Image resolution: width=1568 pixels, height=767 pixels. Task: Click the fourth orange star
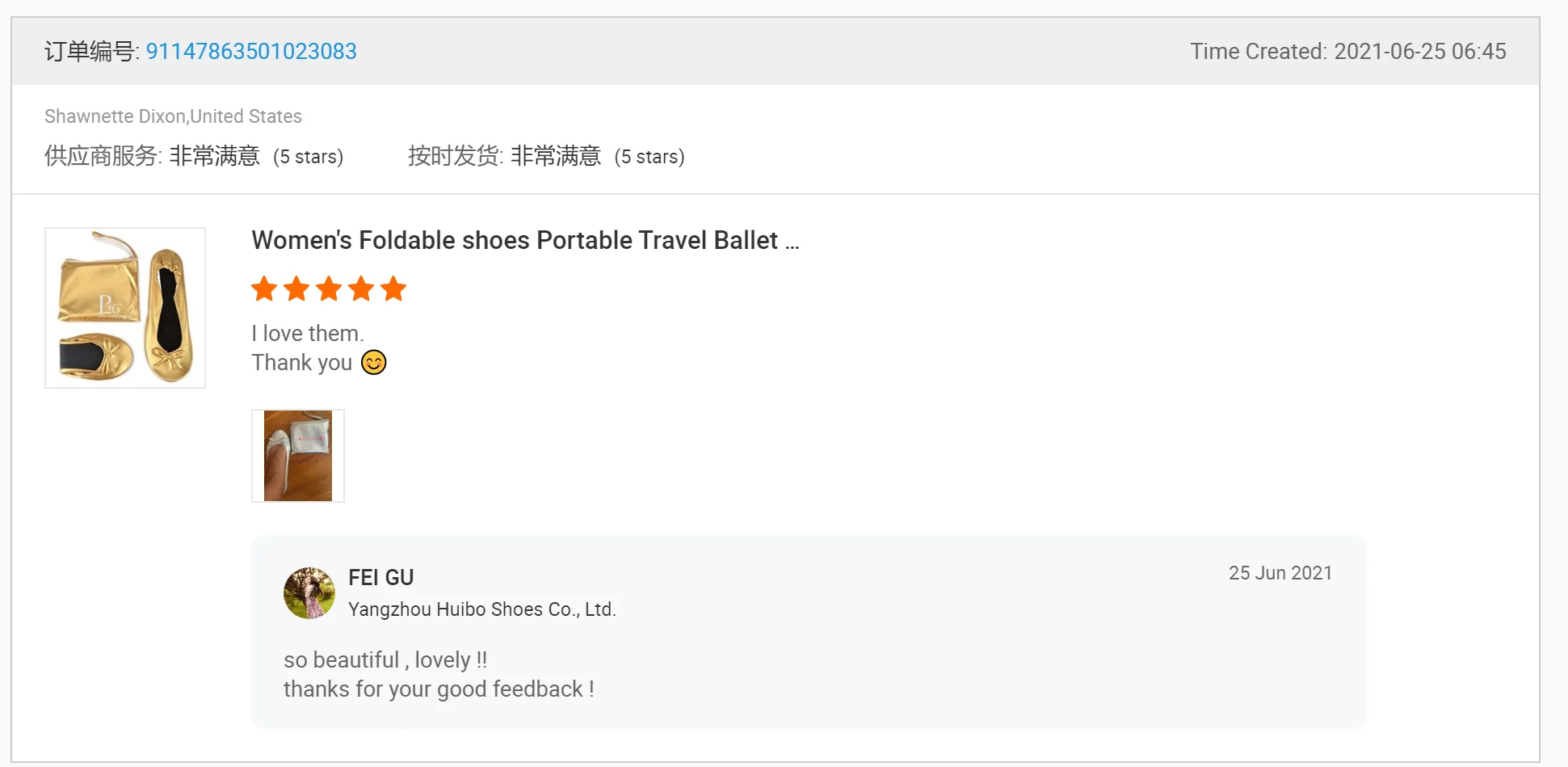coord(361,289)
